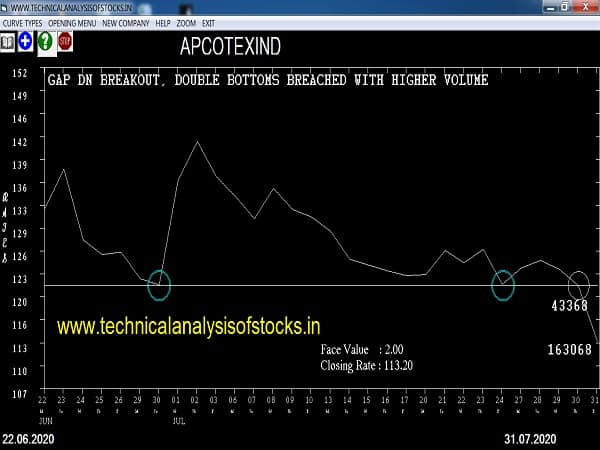Click the technicalanalysisofstocks.in yellow website link
Image resolution: width=600 pixels, height=450 pixels.
tap(188, 326)
